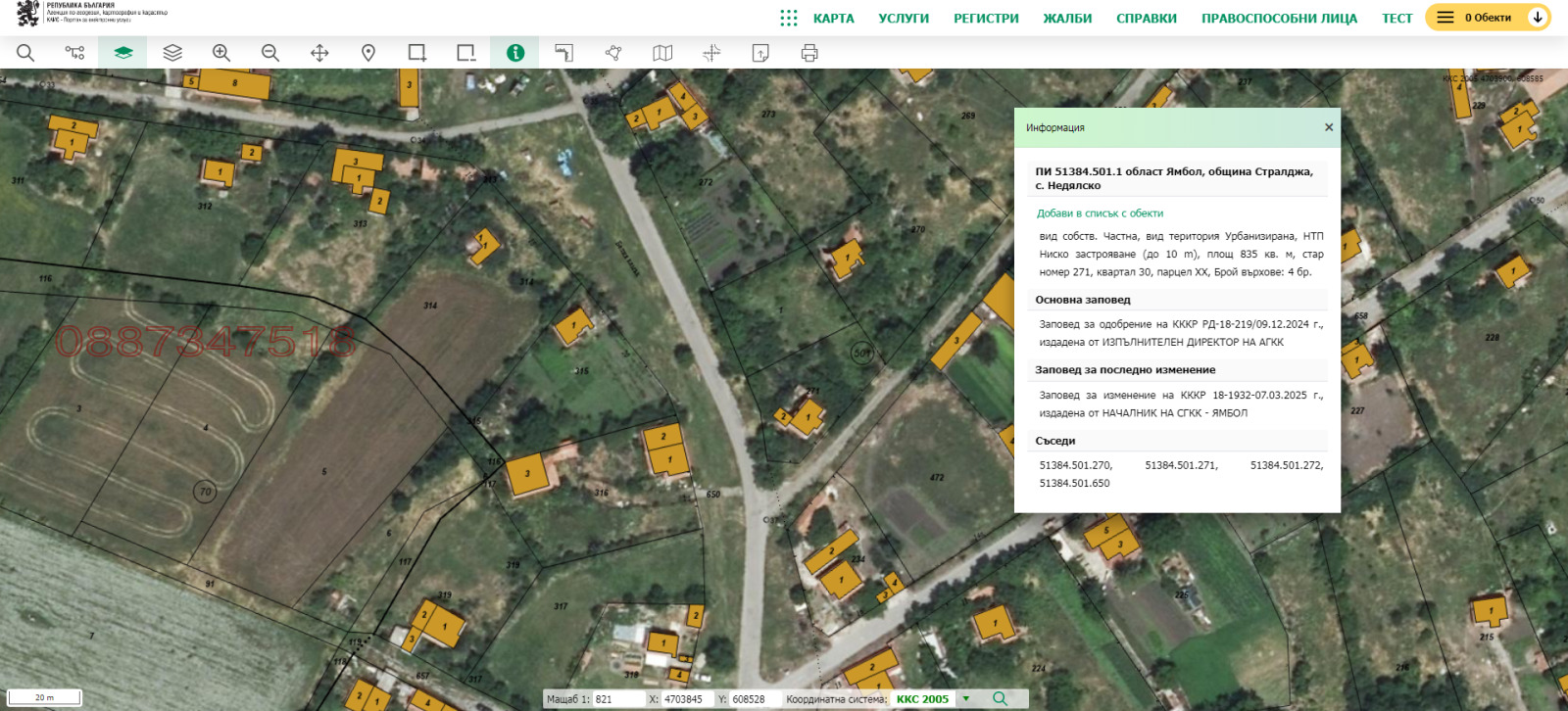Toggle the stacked layers panel
Screen dimensions: 1568x711
coord(172,53)
